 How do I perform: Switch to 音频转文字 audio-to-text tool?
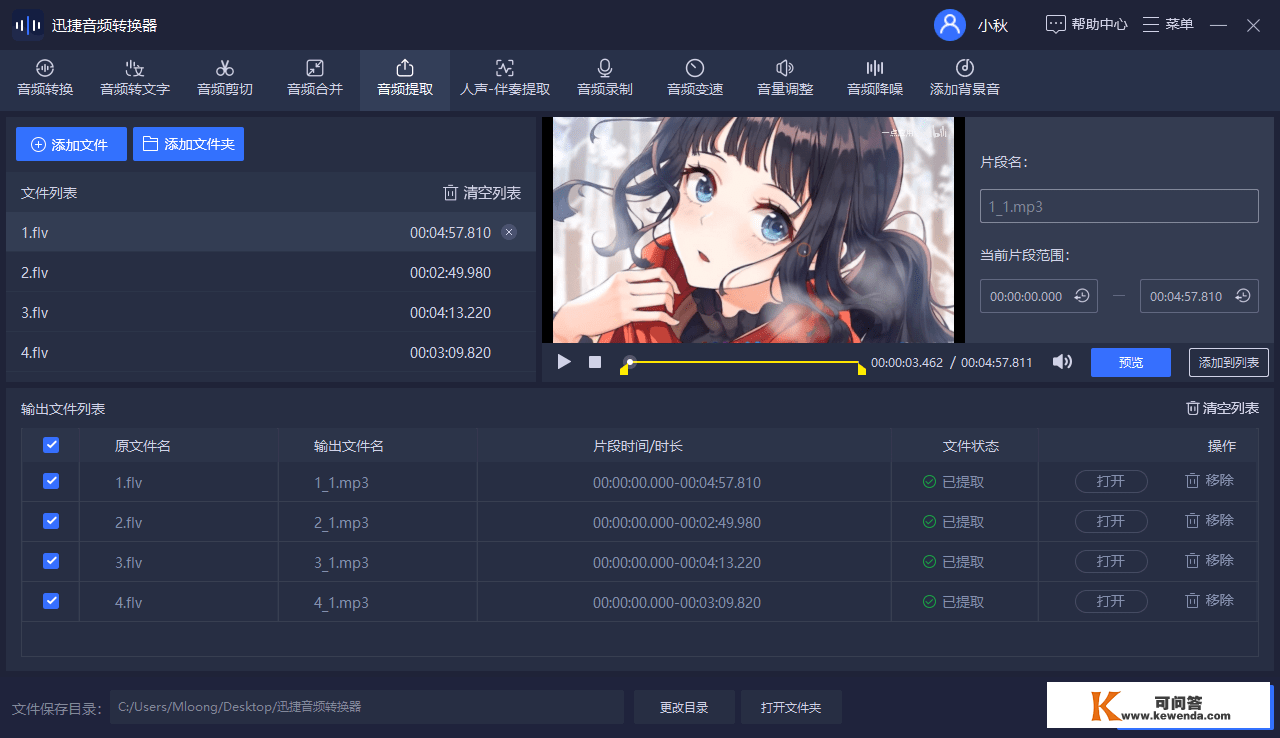tap(135, 78)
